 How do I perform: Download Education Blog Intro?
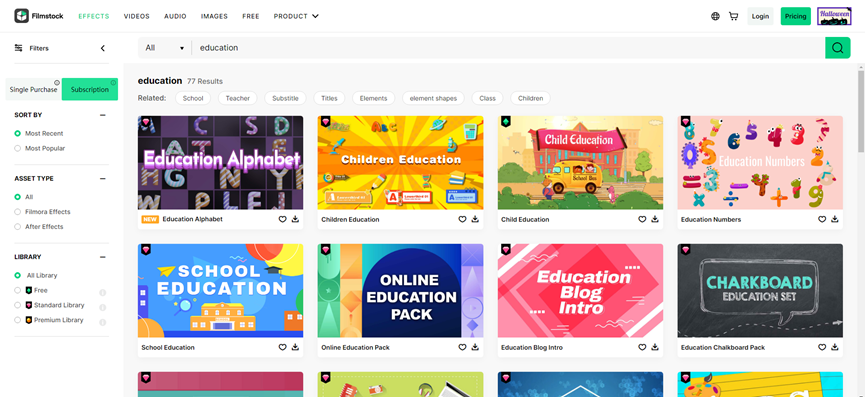tap(655, 347)
